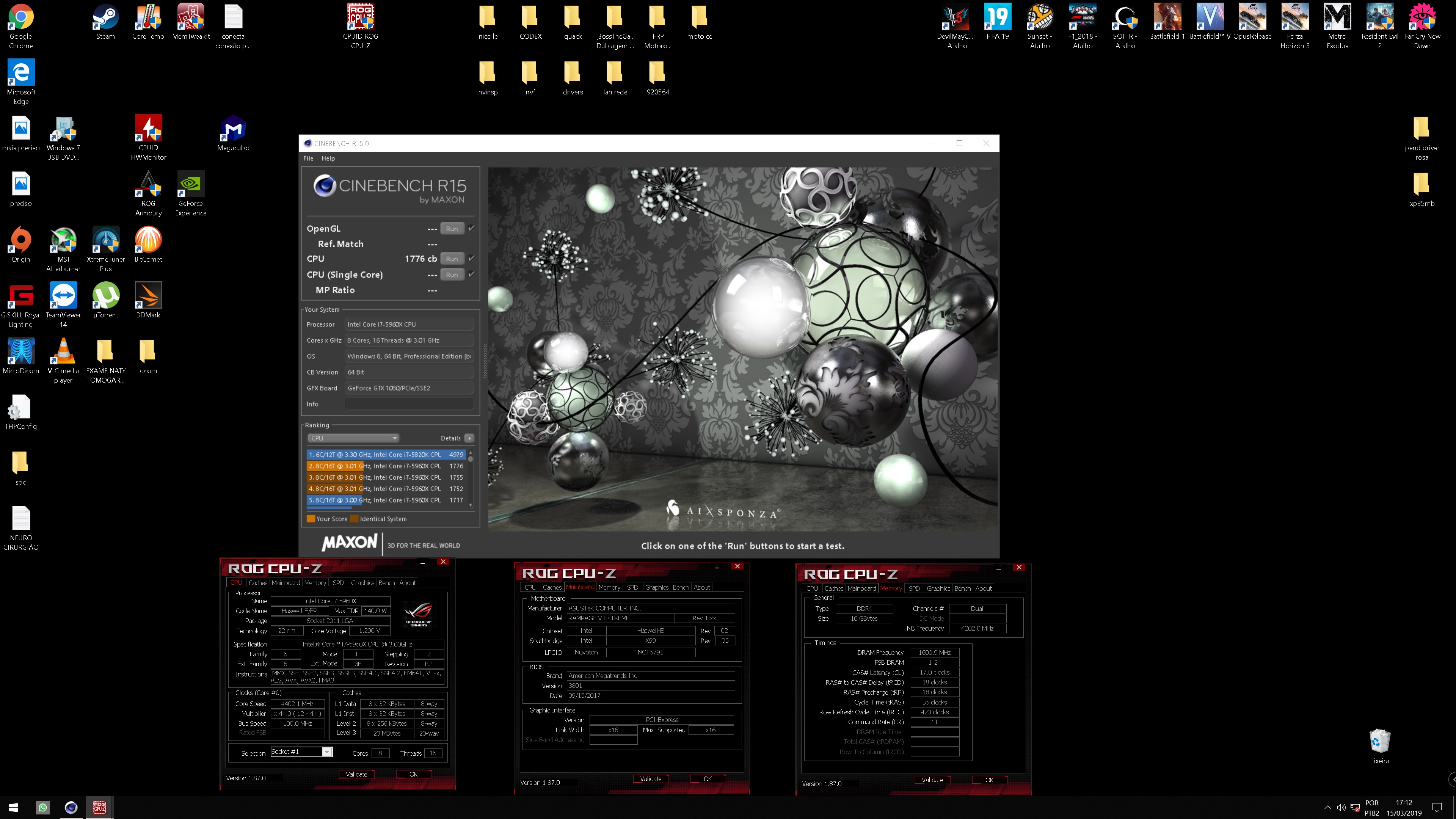Open VLC media player desktop icon
This screenshot has height=819, width=1456.
point(63,361)
